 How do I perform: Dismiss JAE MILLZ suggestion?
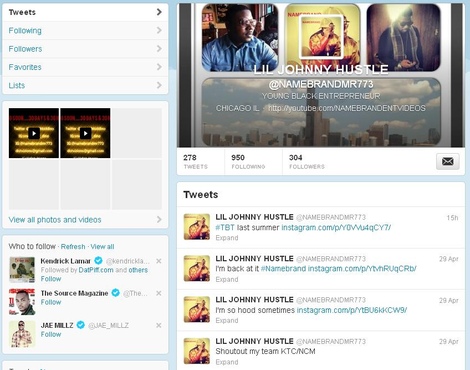tap(159, 325)
